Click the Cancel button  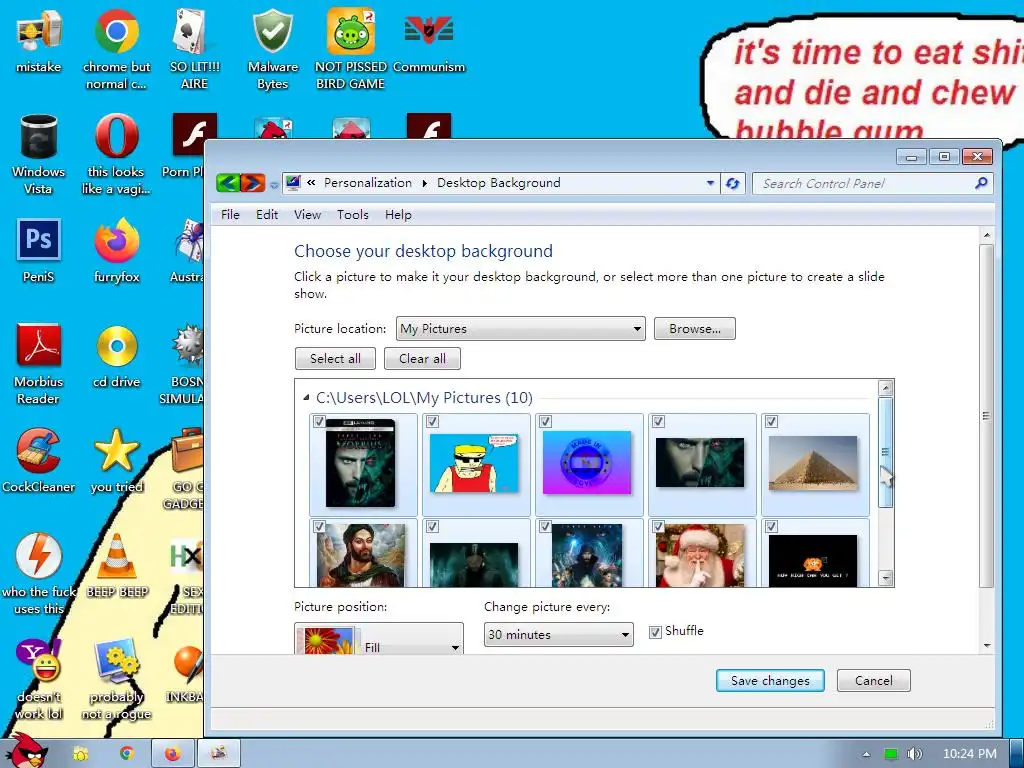click(x=874, y=680)
